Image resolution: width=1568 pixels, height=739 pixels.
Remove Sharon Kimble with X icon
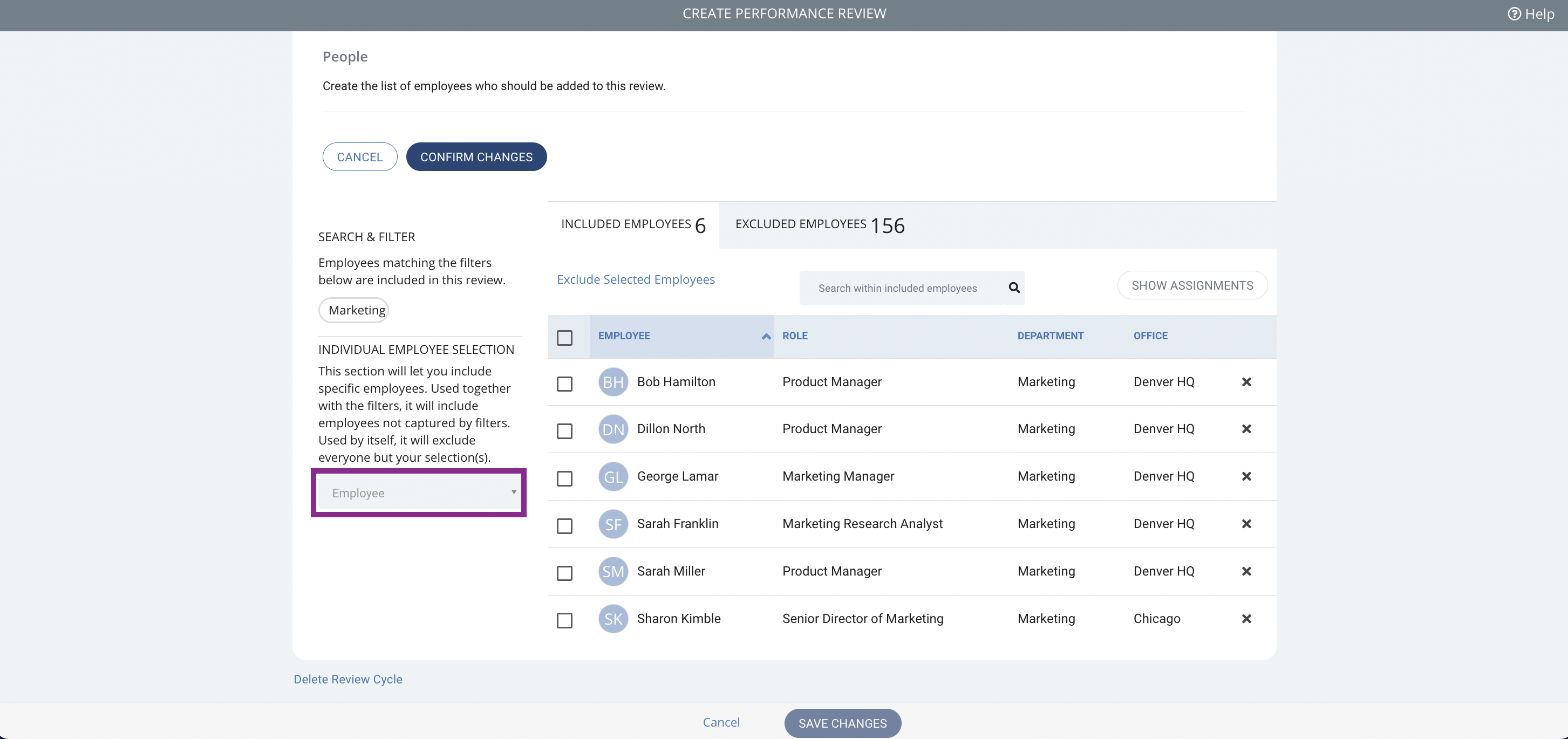[x=1246, y=619]
